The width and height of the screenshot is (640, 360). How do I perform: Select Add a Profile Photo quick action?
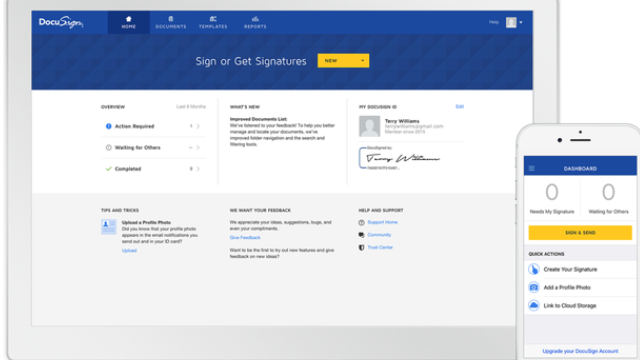(x=580, y=287)
